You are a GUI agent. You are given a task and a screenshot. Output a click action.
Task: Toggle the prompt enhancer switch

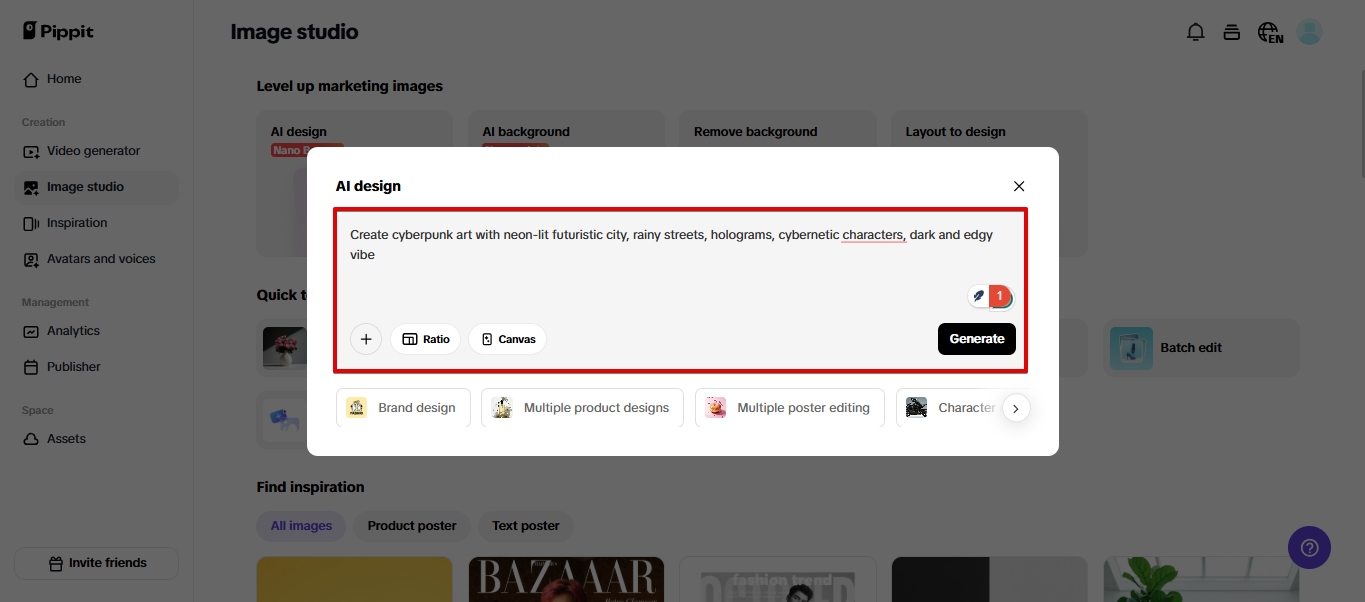[x=991, y=296]
